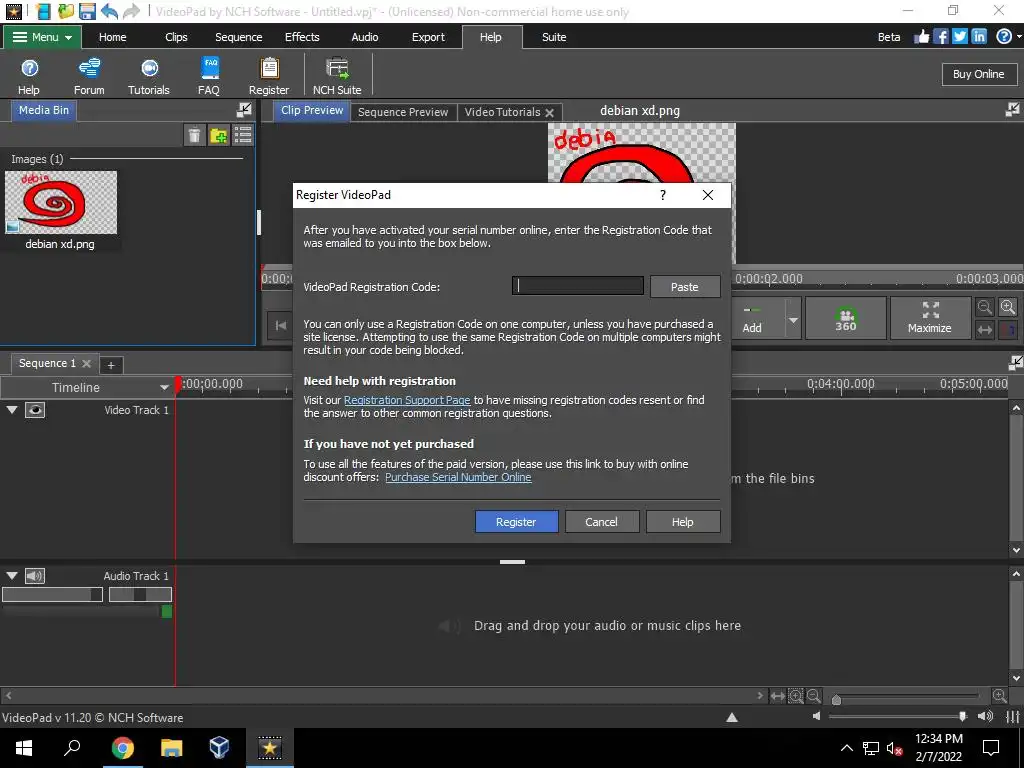Open the Add dropdown arrow in preview

click(x=793, y=319)
